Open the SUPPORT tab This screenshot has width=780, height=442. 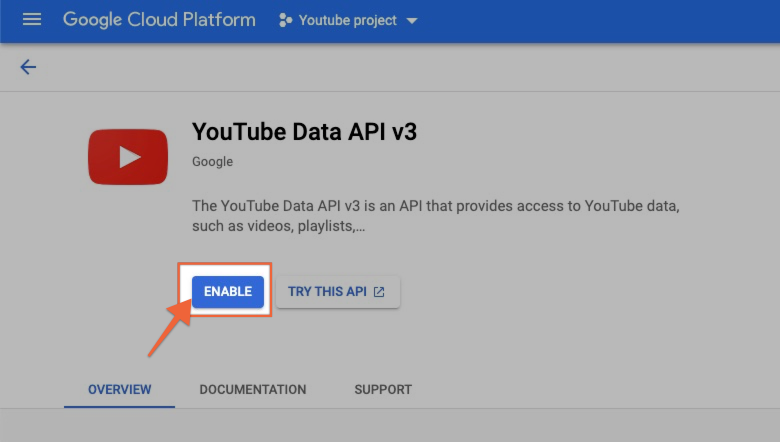coord(383,389)
